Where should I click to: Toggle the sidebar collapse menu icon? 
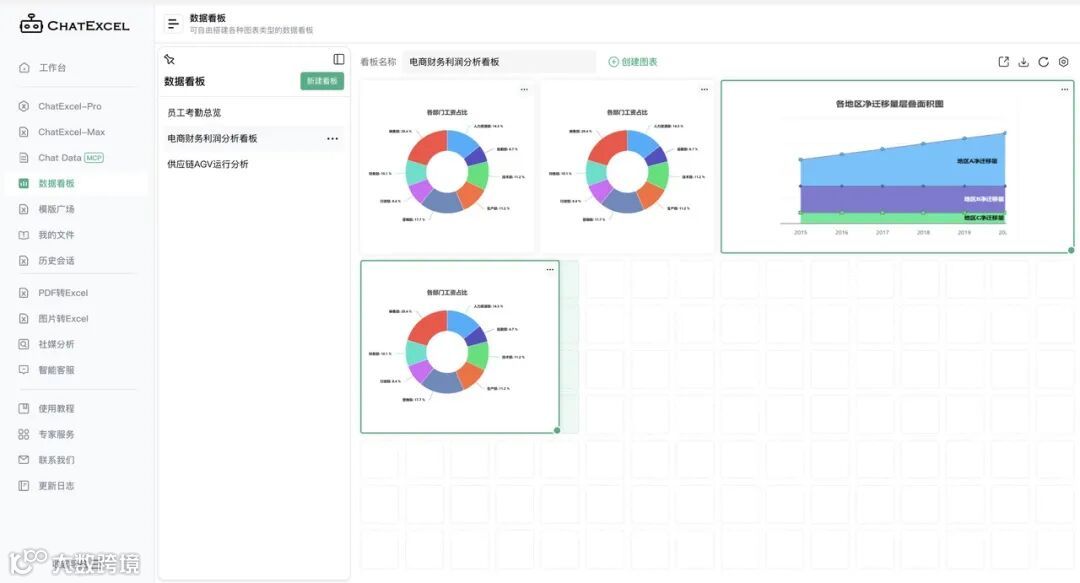coord(173,24)
